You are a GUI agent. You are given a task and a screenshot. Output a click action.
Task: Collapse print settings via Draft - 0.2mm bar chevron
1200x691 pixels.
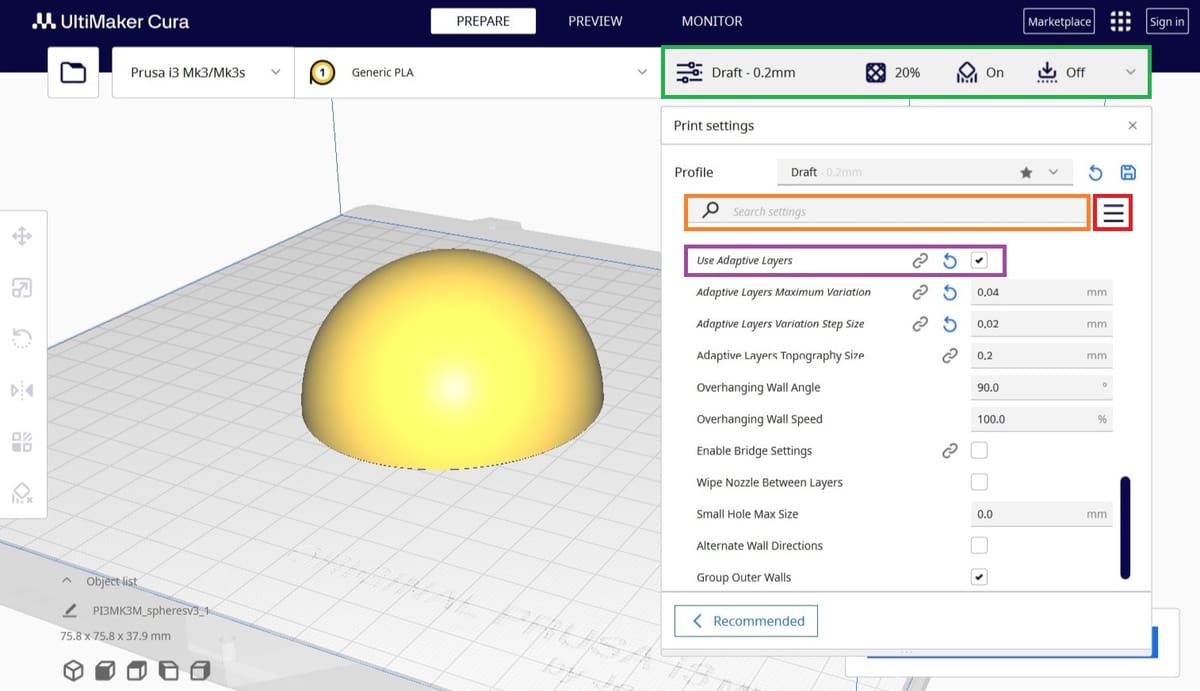[x=1130, y=72]
